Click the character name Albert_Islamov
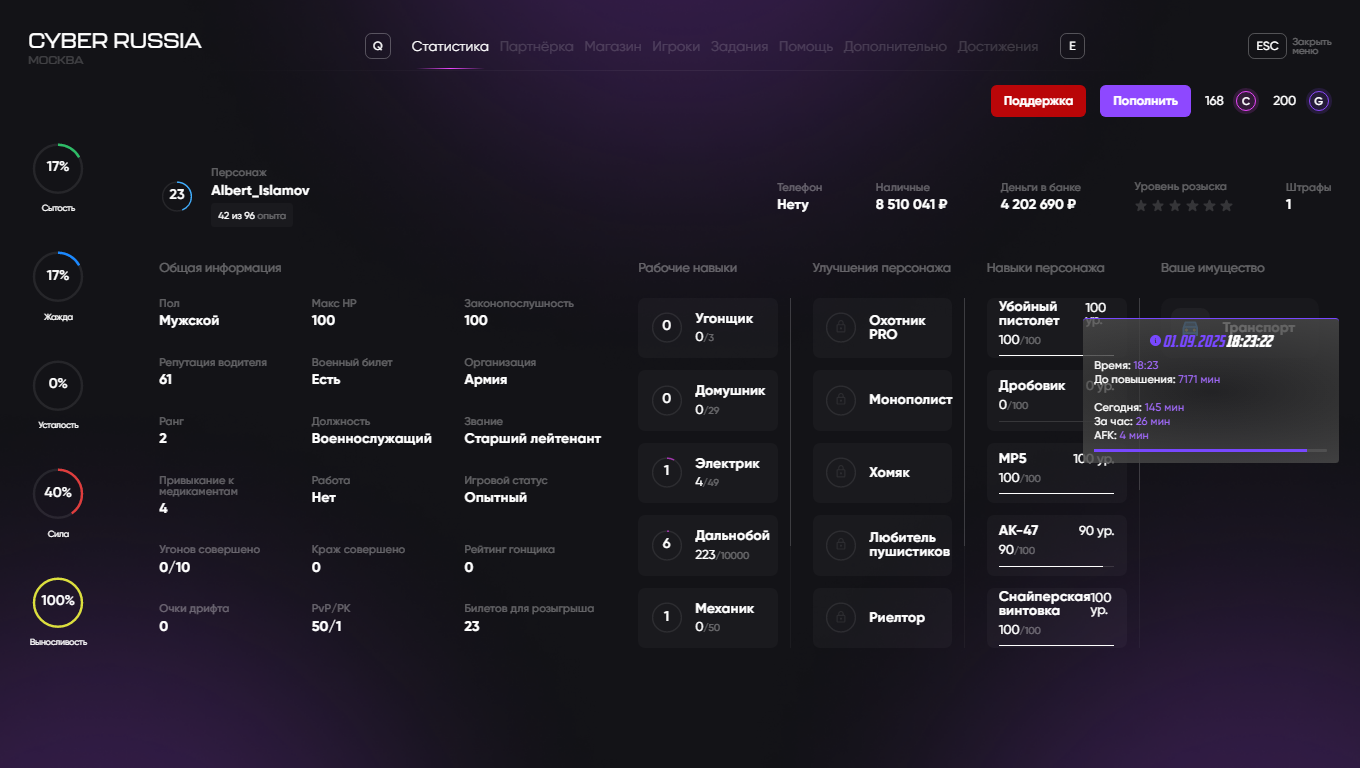 click(x=260, y=190)
